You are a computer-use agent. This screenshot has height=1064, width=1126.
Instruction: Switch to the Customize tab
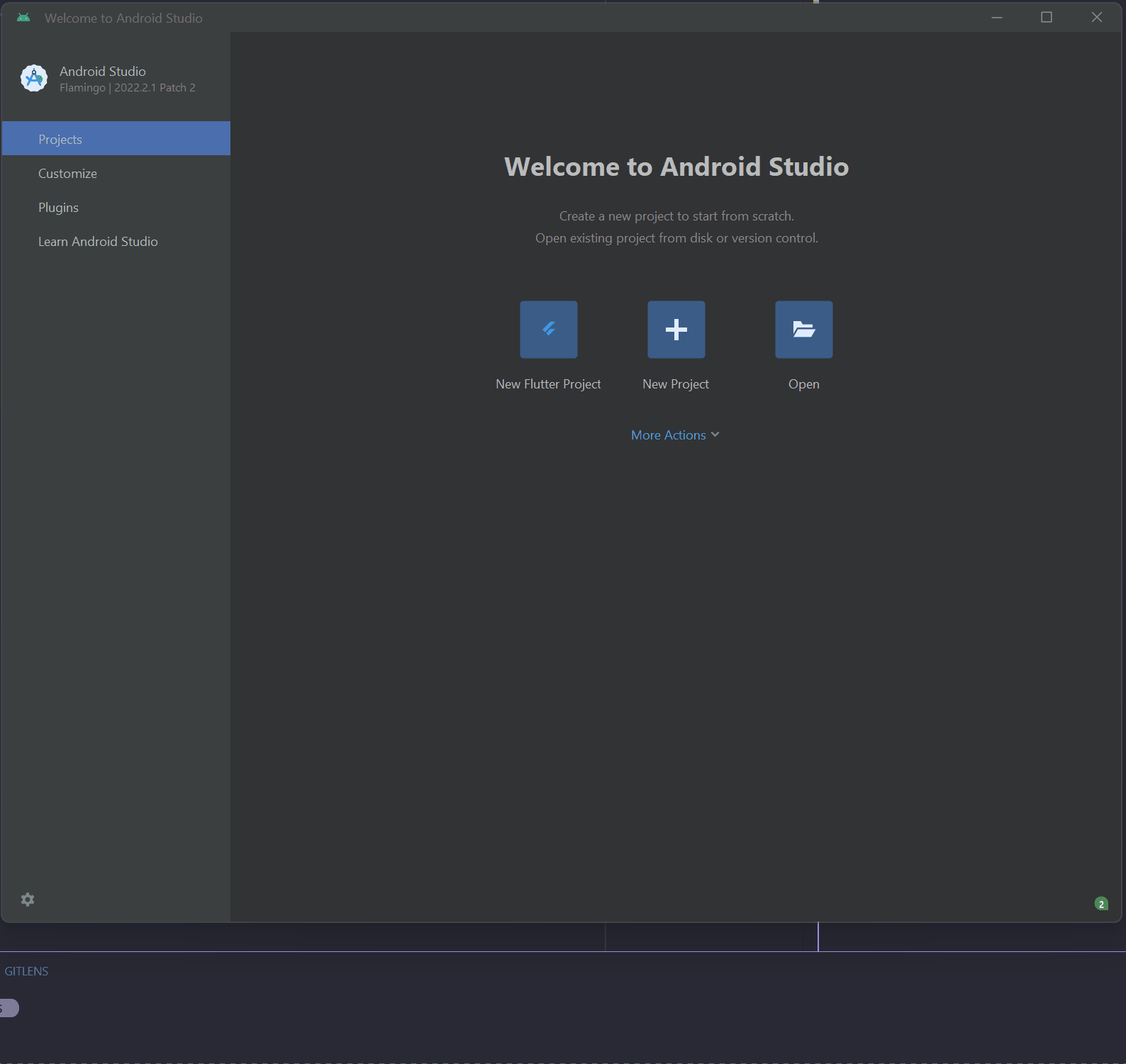click(x=68, y=174)
